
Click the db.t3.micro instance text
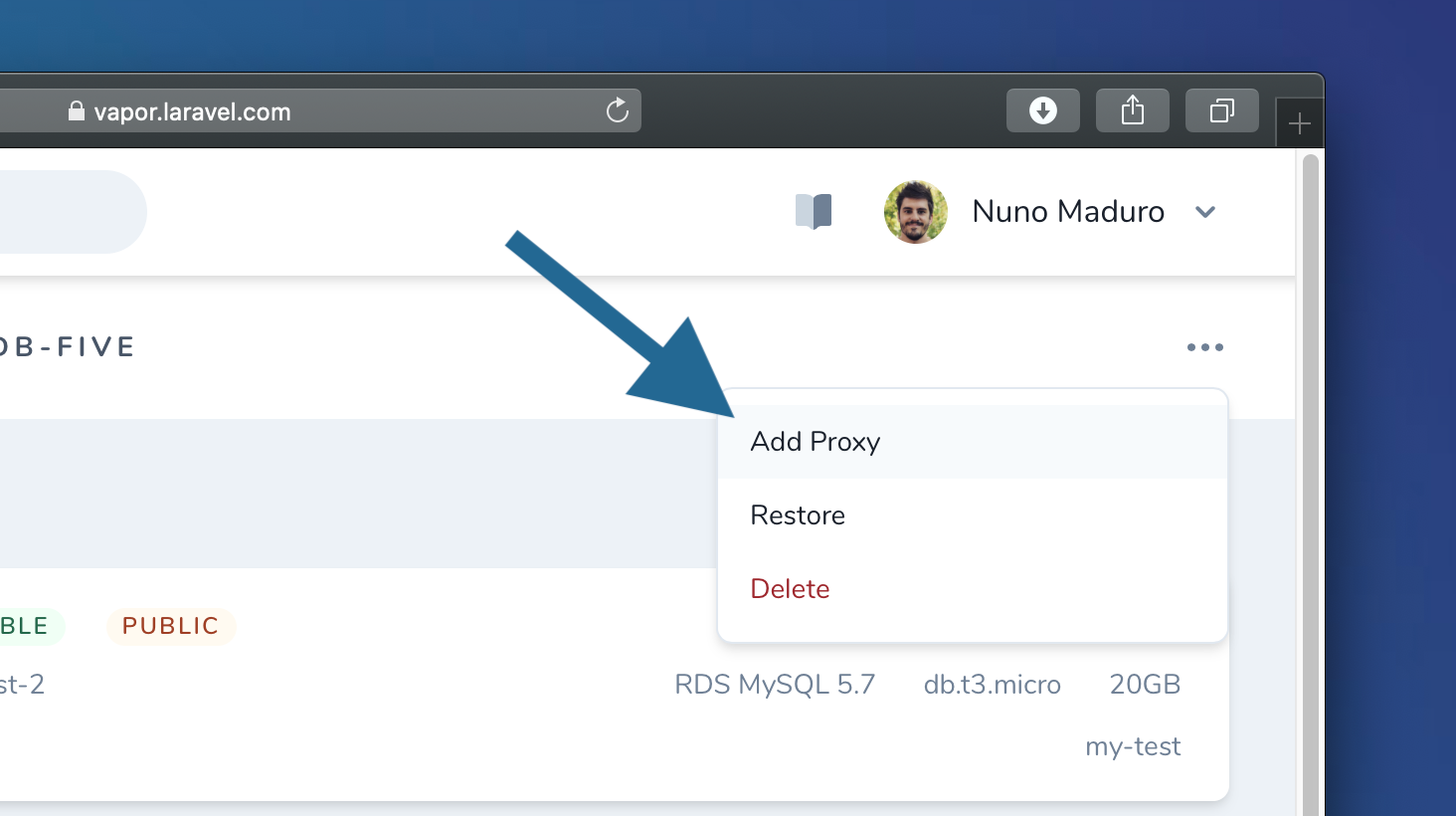(x=993, y=685)
